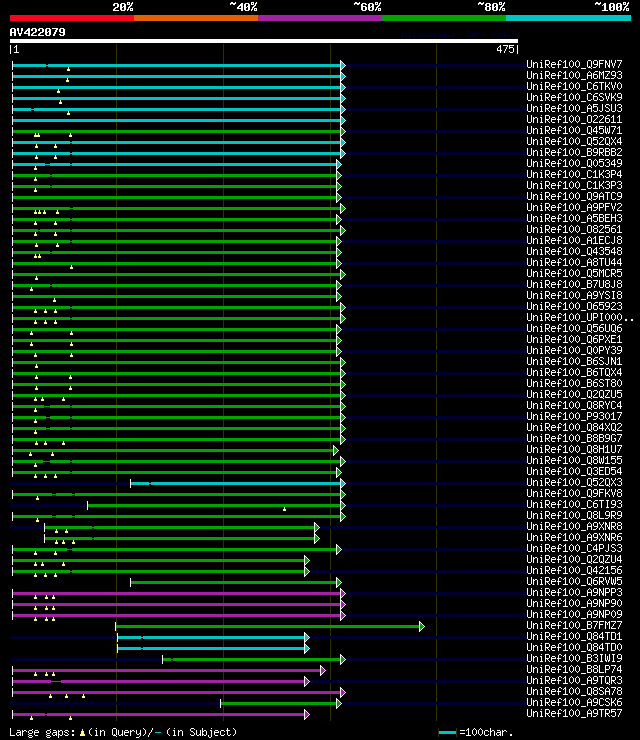
Task: Open the UniRef100_B3IWI9 hit label
Action: (574, 658)
